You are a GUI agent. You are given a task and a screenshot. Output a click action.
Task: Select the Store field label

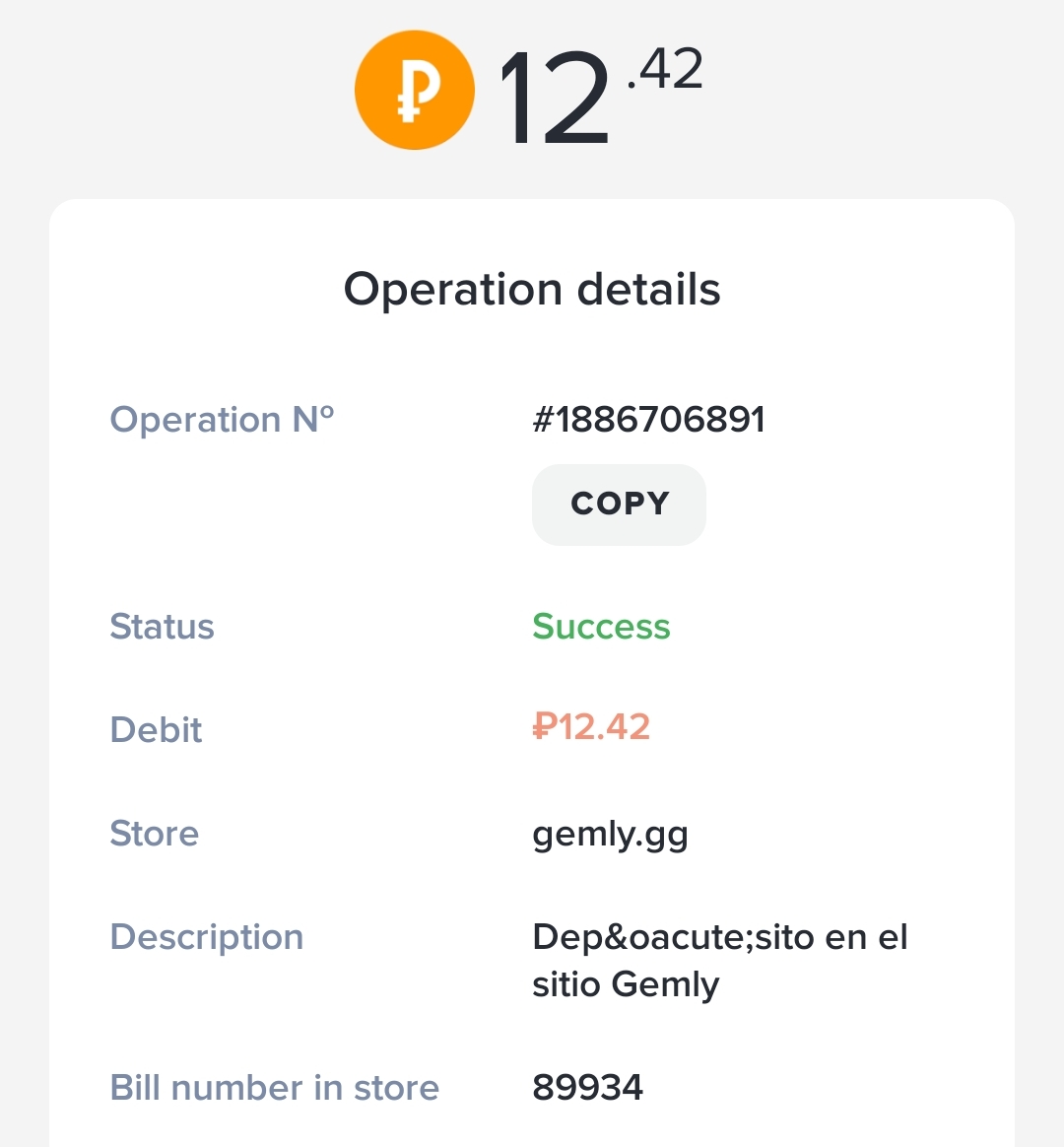[x=154, y=834]
